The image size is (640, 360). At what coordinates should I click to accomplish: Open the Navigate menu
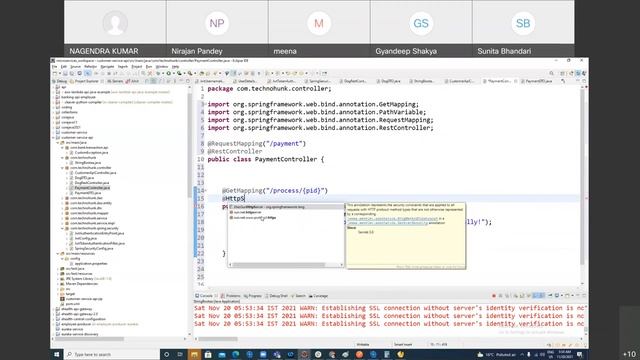tap(107, 67)
